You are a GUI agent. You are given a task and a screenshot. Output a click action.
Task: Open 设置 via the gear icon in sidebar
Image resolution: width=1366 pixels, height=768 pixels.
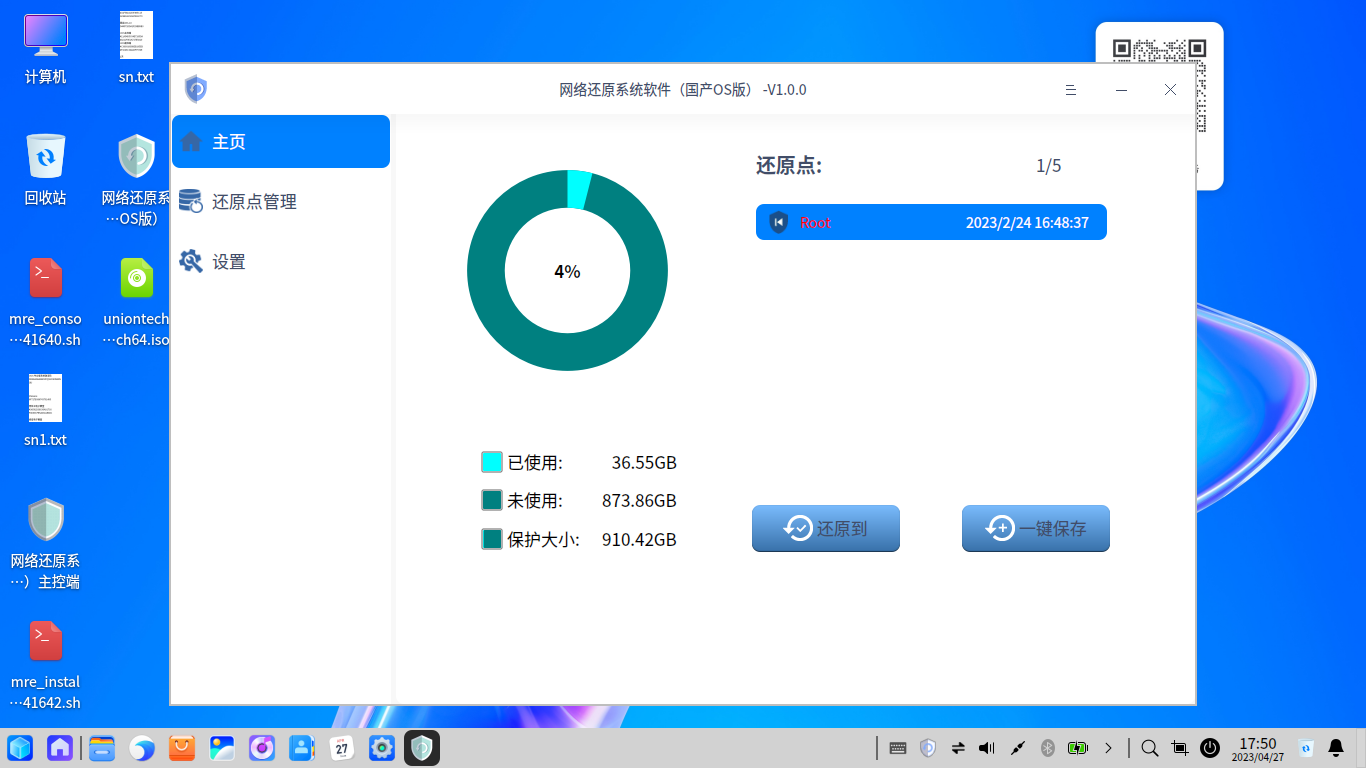pyautogui.click(x=191, y=261)
